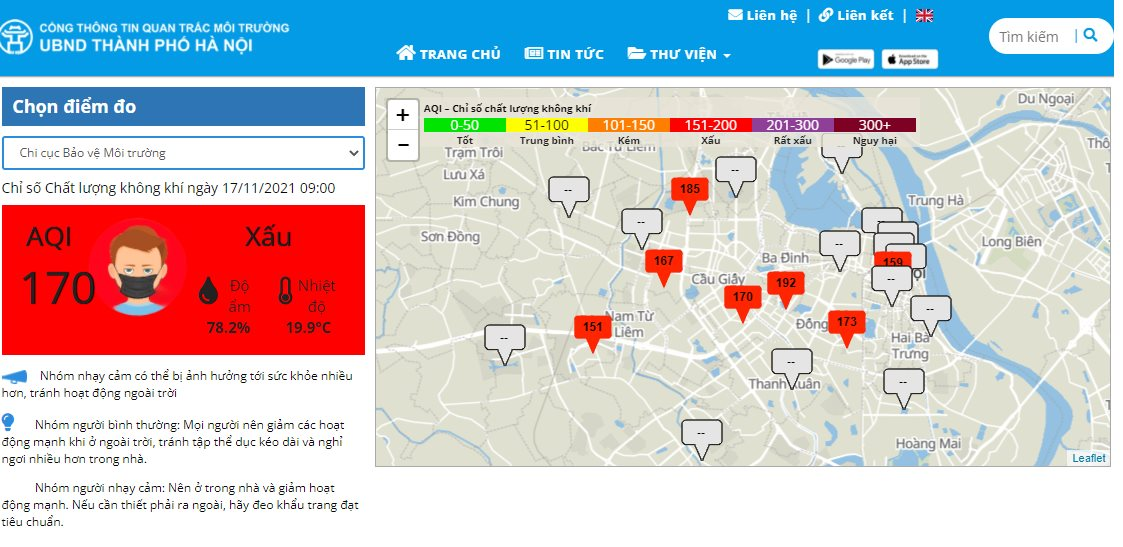
Task: Click the map marker showing AQI 167
Action: (x=663, y=263)
